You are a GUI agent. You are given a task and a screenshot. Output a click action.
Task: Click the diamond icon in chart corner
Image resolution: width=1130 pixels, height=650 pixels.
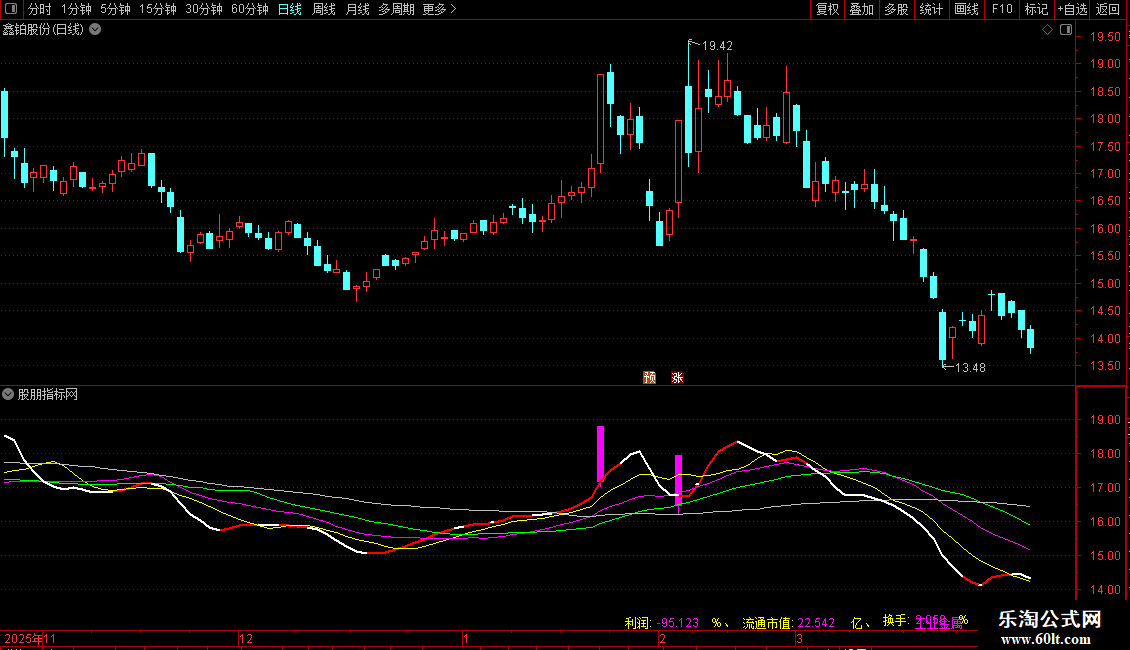(1047, 30)
